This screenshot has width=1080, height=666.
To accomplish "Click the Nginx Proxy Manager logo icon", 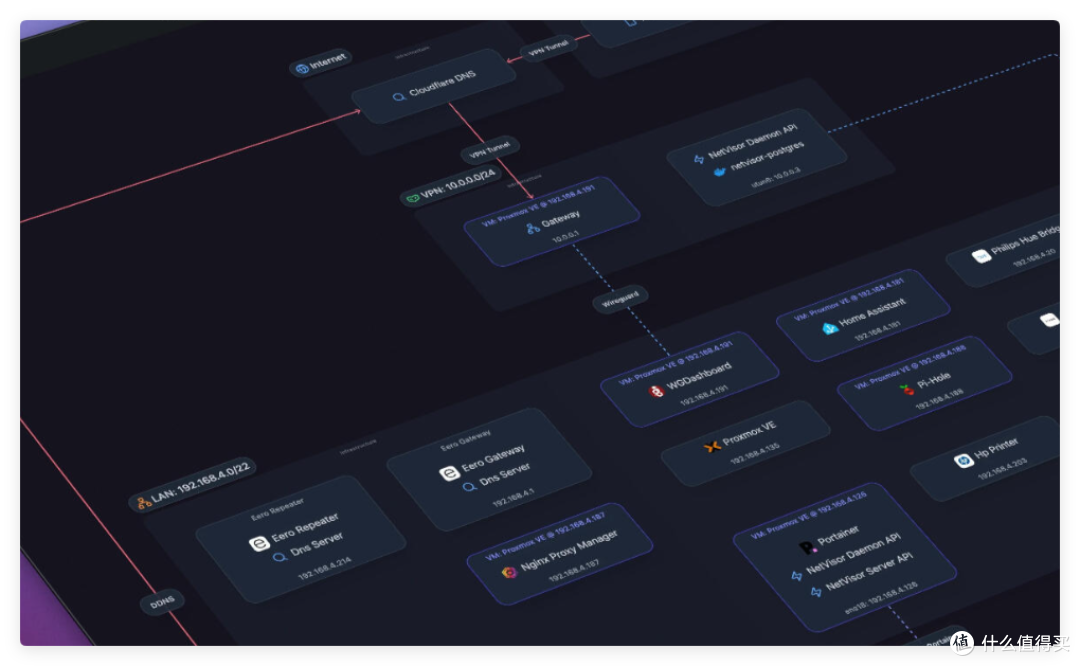I will [x=509, y=572].
